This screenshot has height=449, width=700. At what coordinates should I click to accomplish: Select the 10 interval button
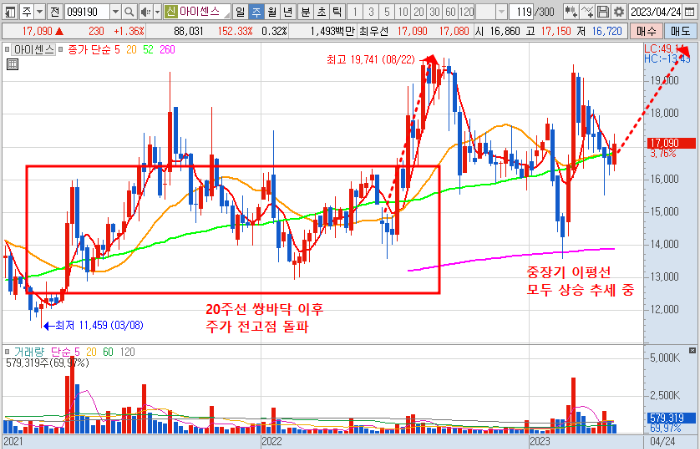pos(403,12)
